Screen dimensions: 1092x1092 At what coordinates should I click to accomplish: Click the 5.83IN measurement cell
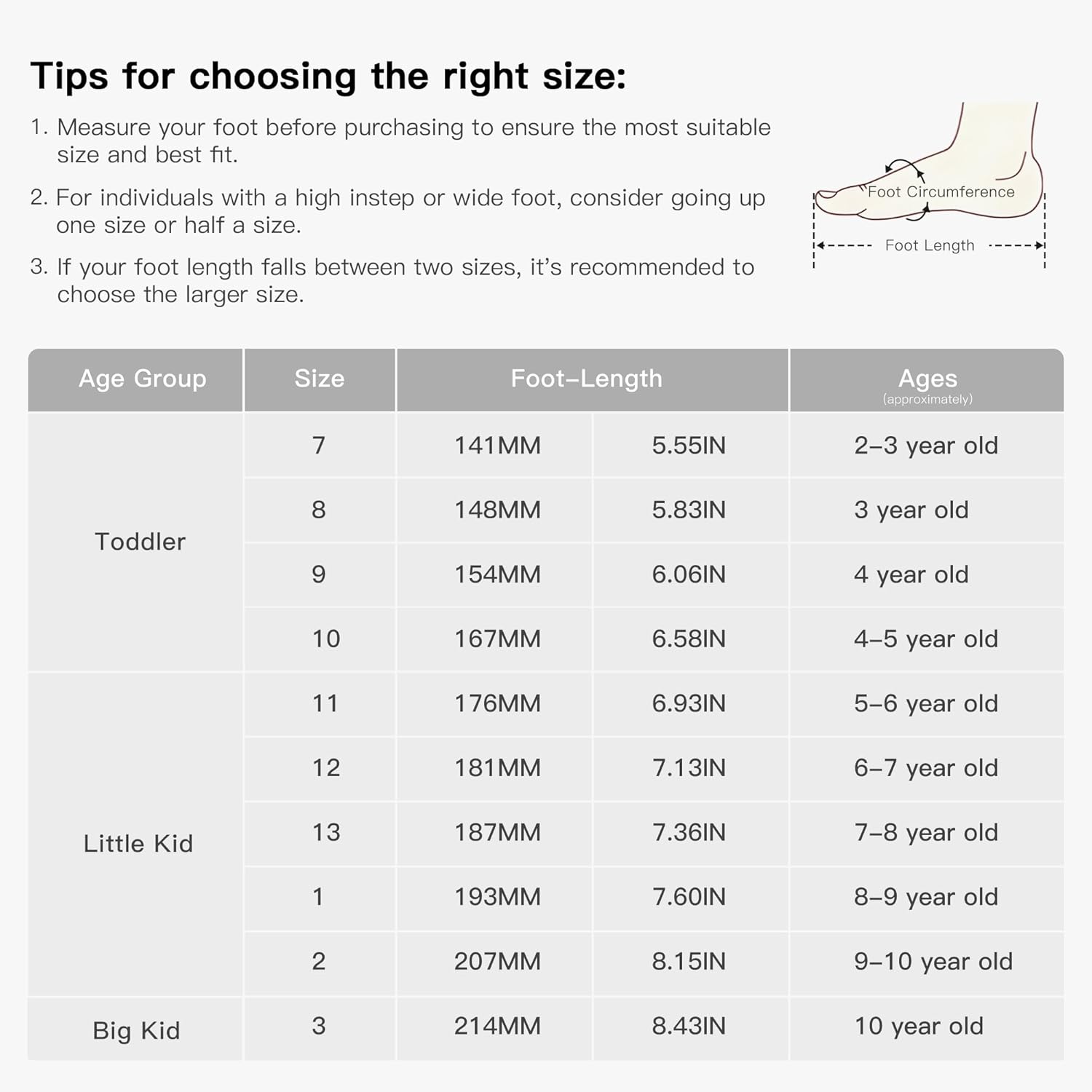(690, 510)
